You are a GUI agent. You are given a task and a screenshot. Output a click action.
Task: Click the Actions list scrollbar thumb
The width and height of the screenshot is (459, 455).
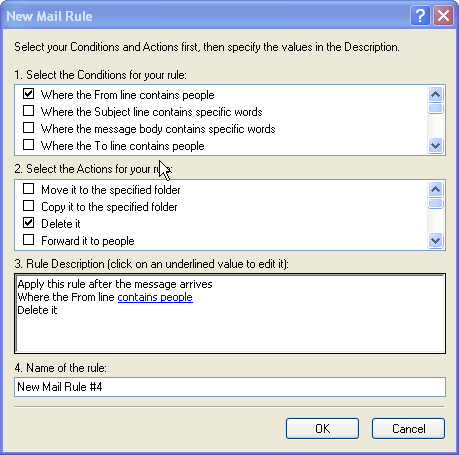[x=435, y=203]
